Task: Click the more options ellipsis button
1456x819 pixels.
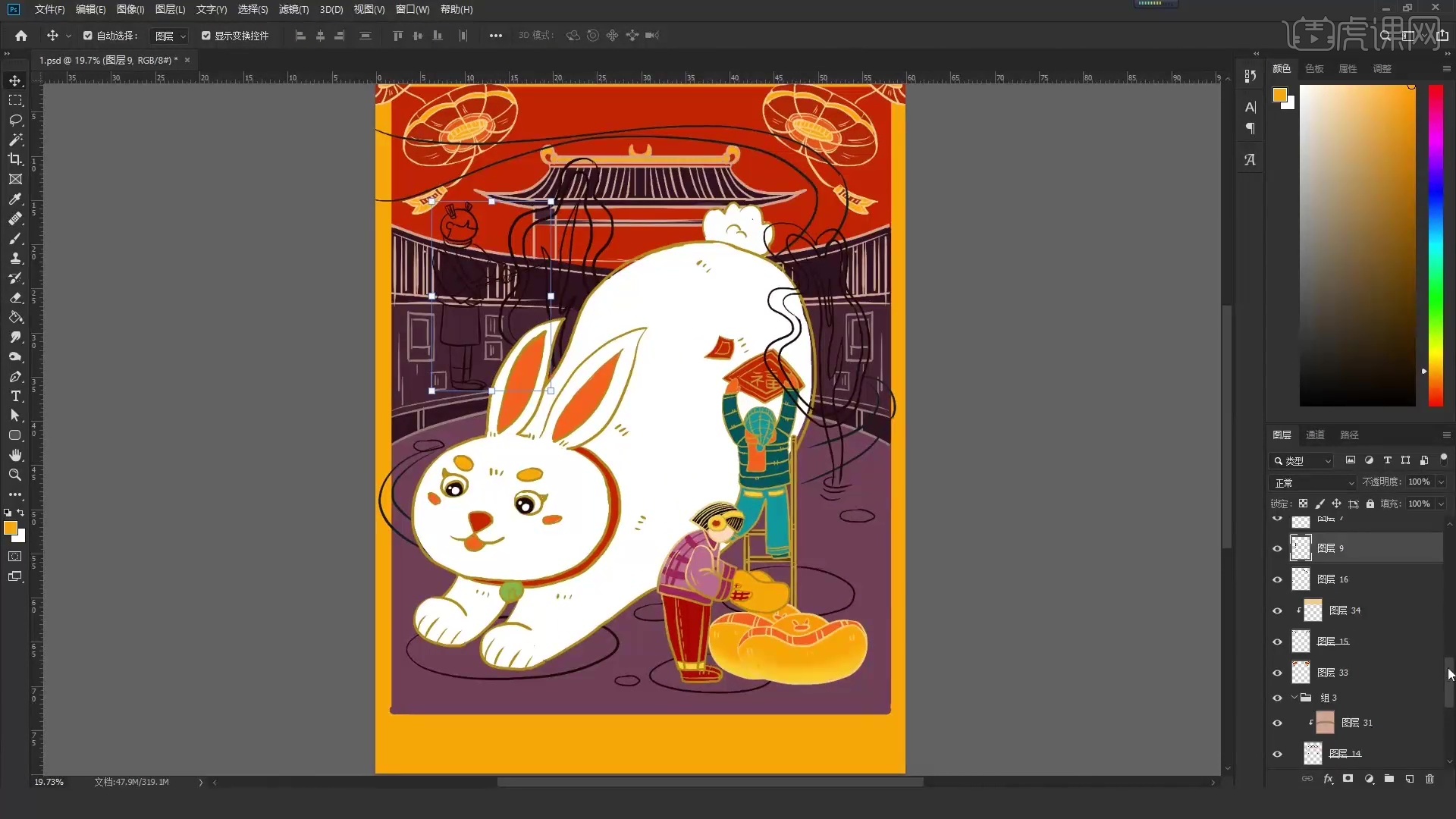Action: pyautogui.click(x=495, y=36)
